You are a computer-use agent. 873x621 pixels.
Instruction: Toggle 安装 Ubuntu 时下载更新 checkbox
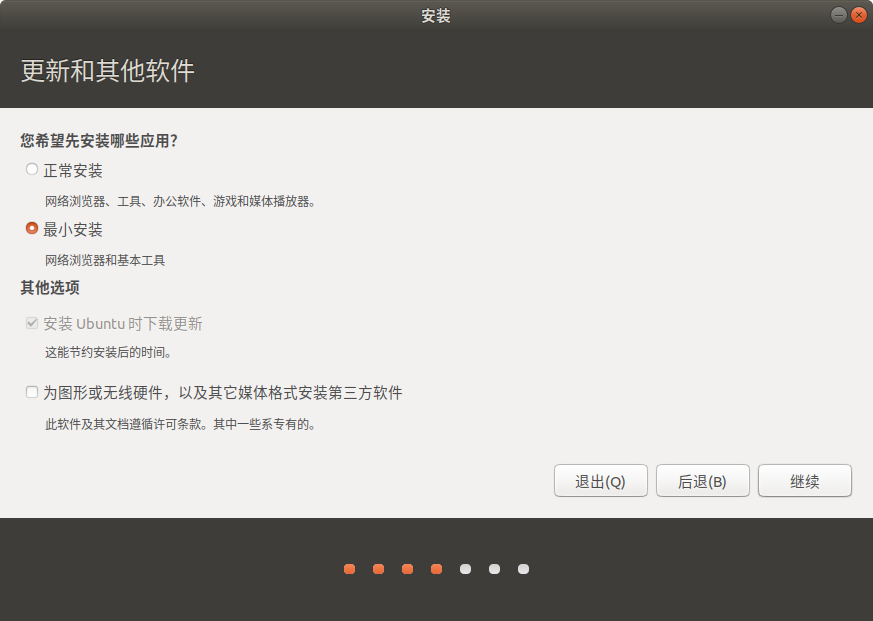click(x=32, y=323)
